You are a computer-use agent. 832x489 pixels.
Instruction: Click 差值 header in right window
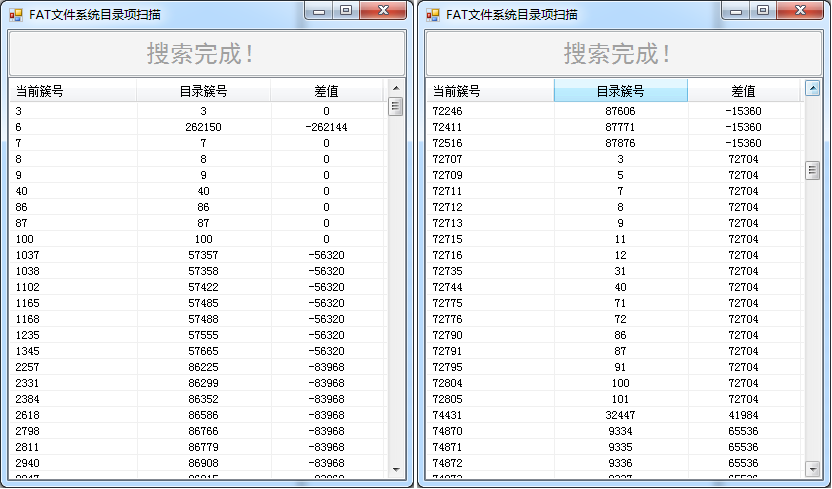[743, 91]
